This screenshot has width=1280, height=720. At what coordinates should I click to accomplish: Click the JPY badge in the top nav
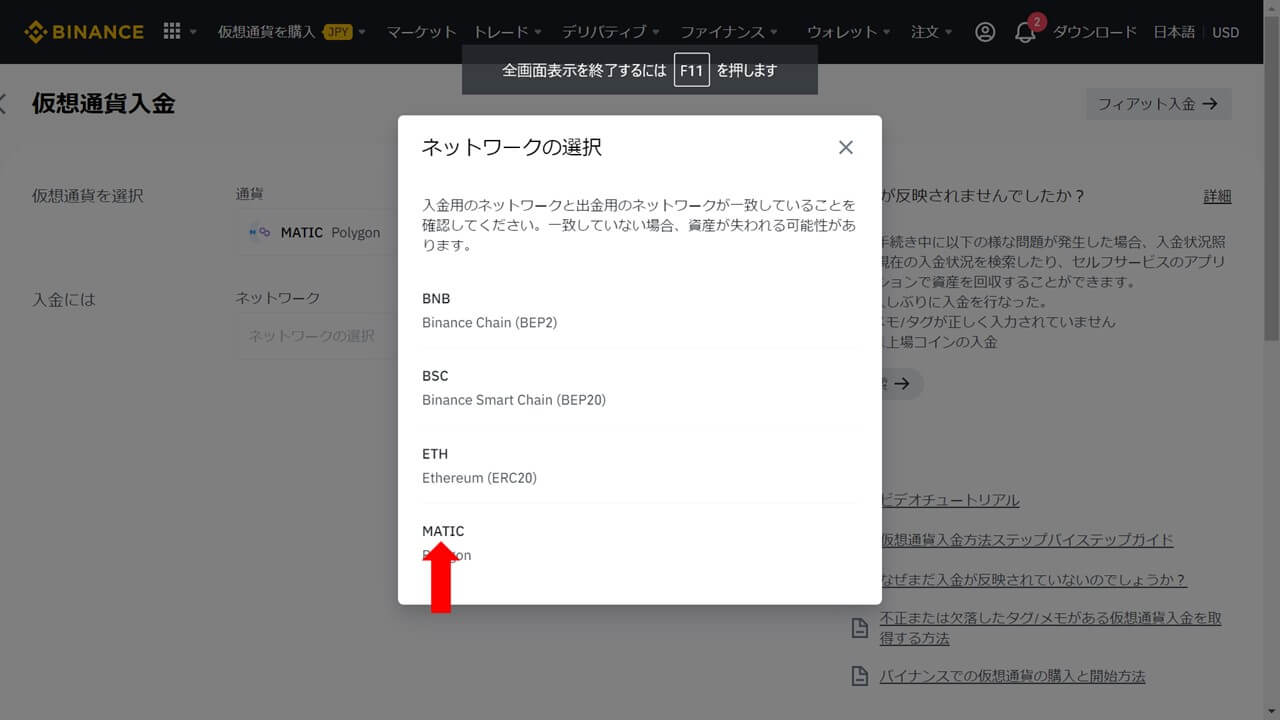point(337,32)
